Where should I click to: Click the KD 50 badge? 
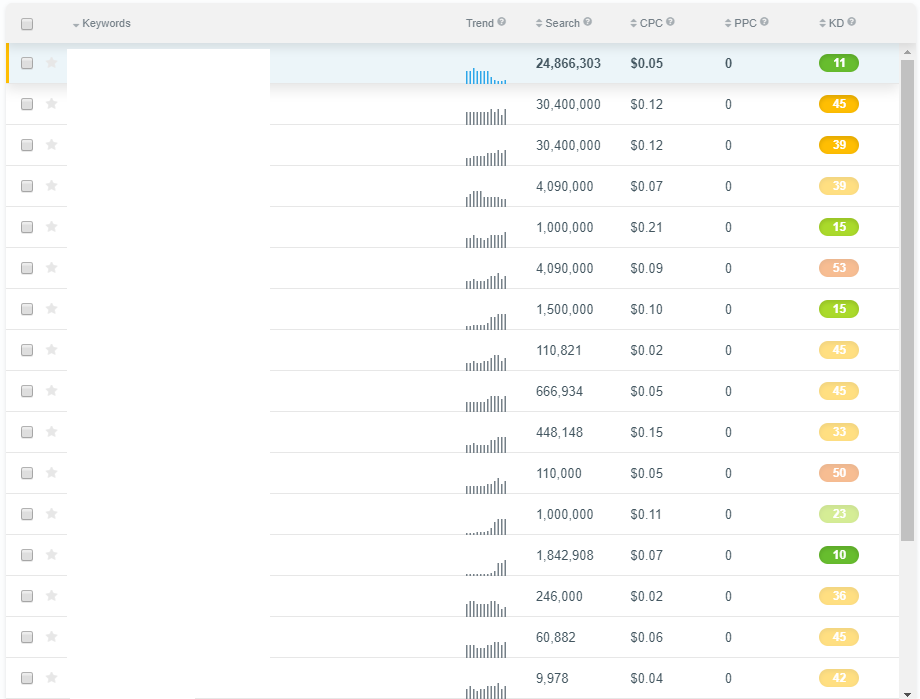(838, 472)
